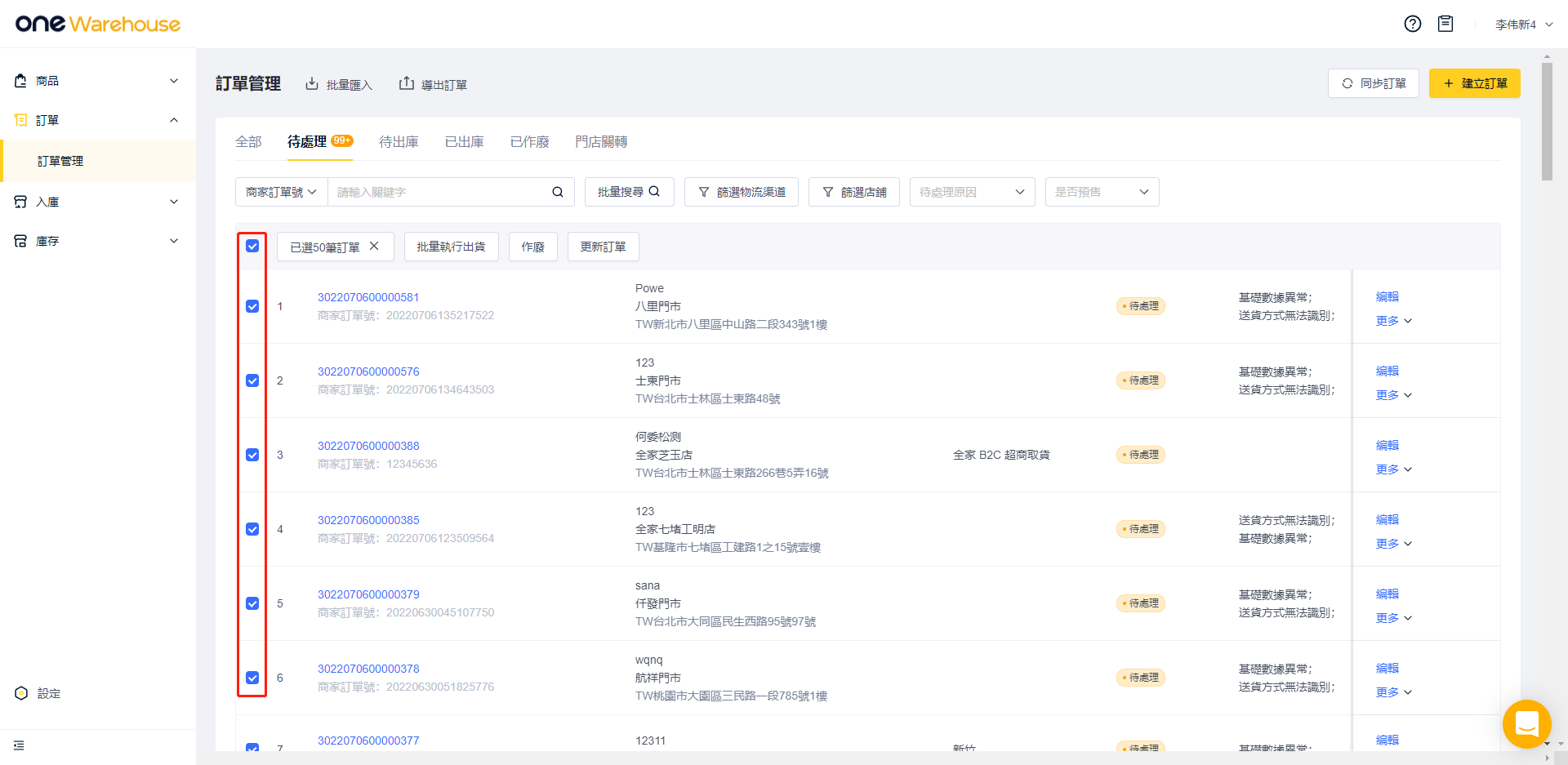
Task: Open order link 3022070600000385
Action: [368, 520]
